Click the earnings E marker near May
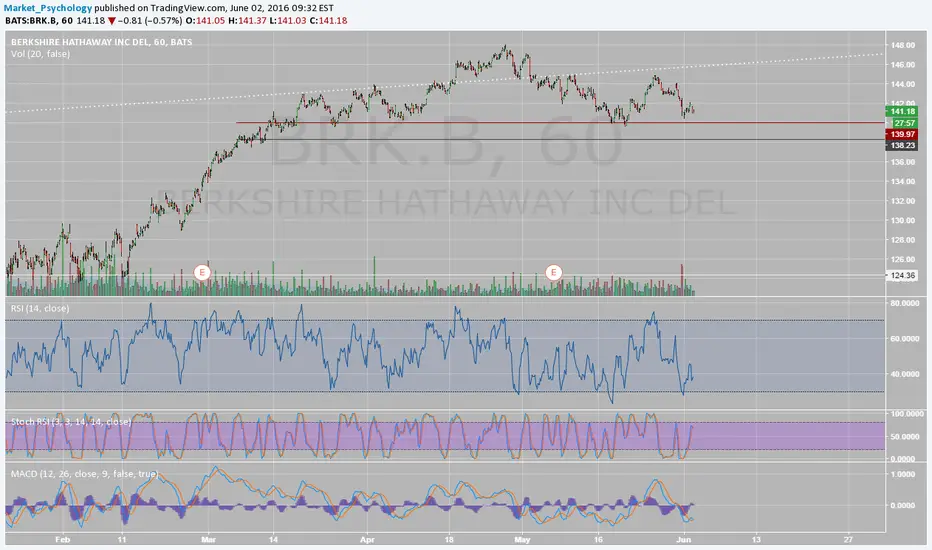This screenshot has height=550, width=932. [553, 272]
